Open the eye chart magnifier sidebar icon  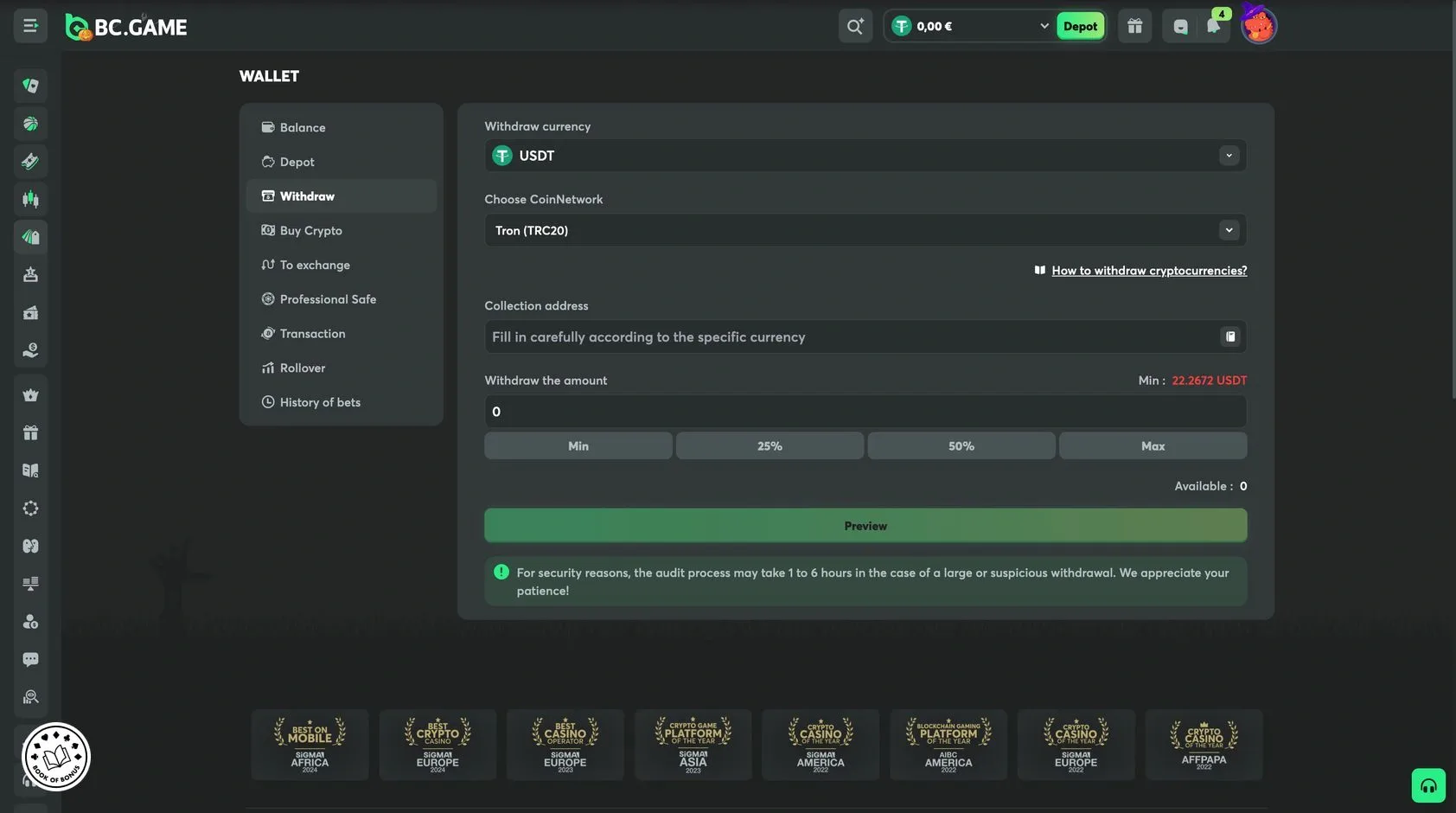coord(30,697)
